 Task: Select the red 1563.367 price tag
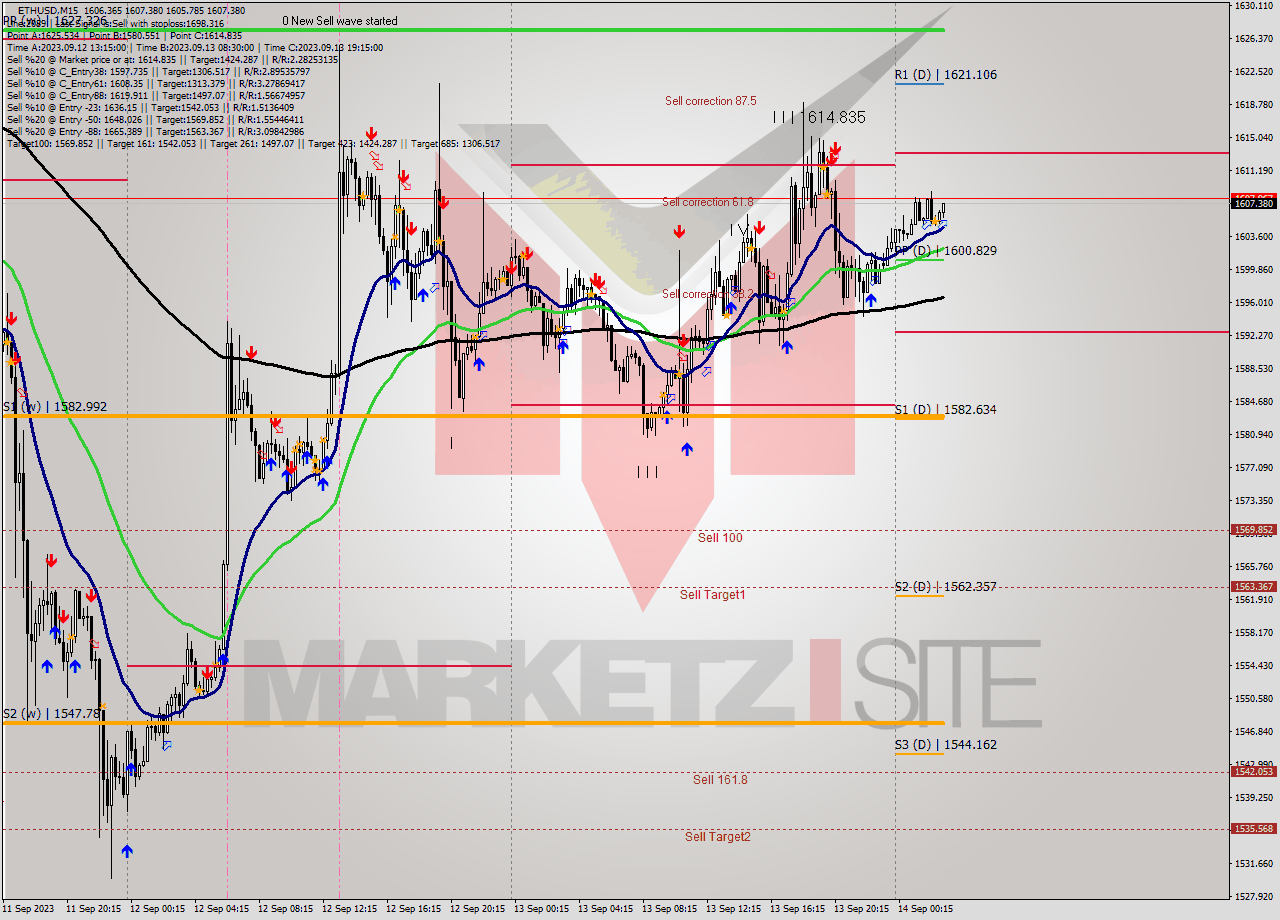tap(1253, 587)
